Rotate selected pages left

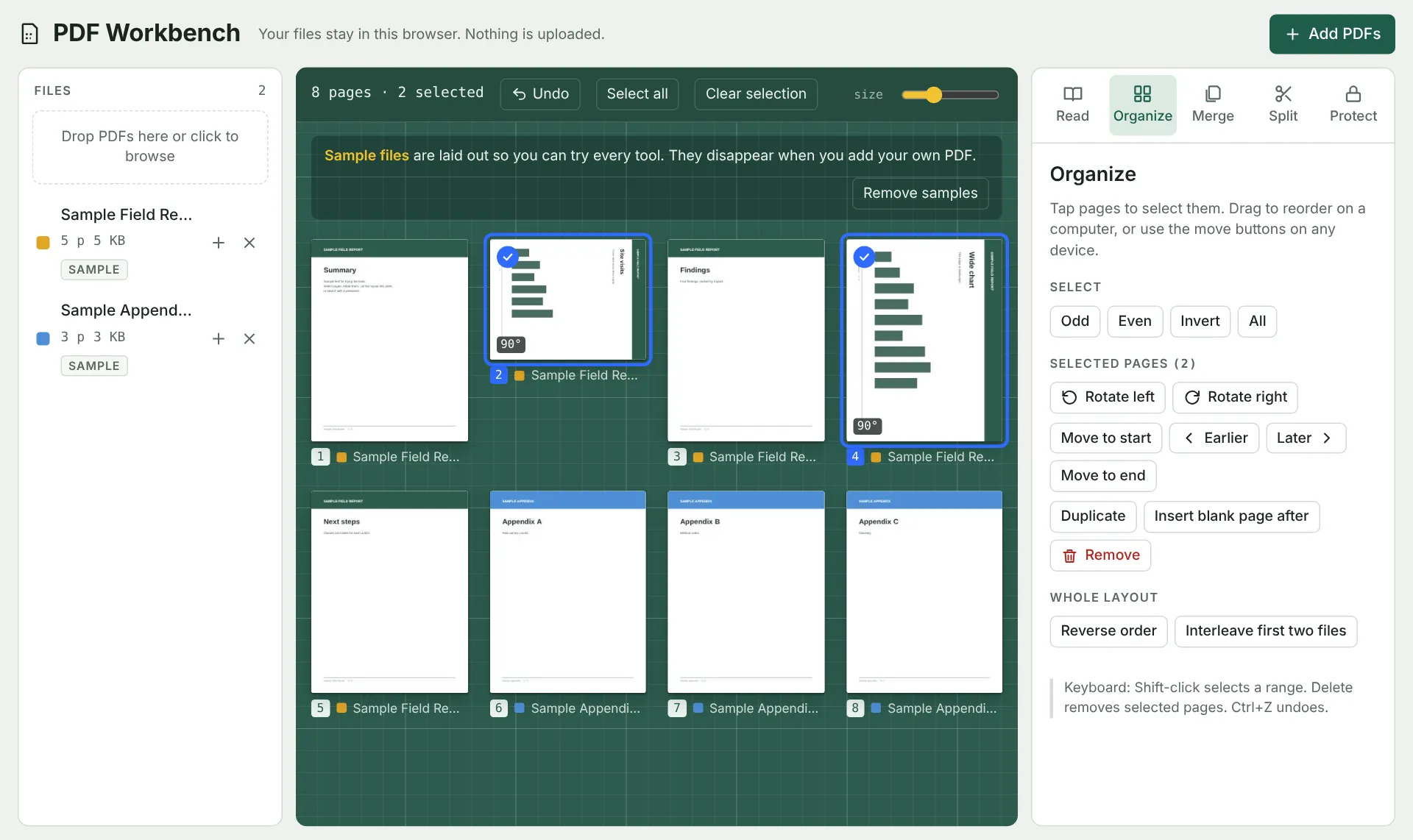tap(1108, 397)
